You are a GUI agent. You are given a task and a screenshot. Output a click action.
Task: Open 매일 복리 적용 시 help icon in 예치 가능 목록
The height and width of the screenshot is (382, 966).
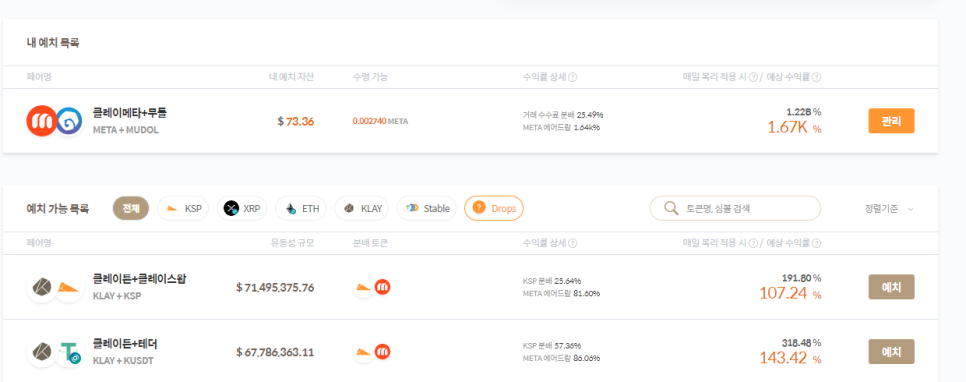pyautogui.click(x=753, y=243)
